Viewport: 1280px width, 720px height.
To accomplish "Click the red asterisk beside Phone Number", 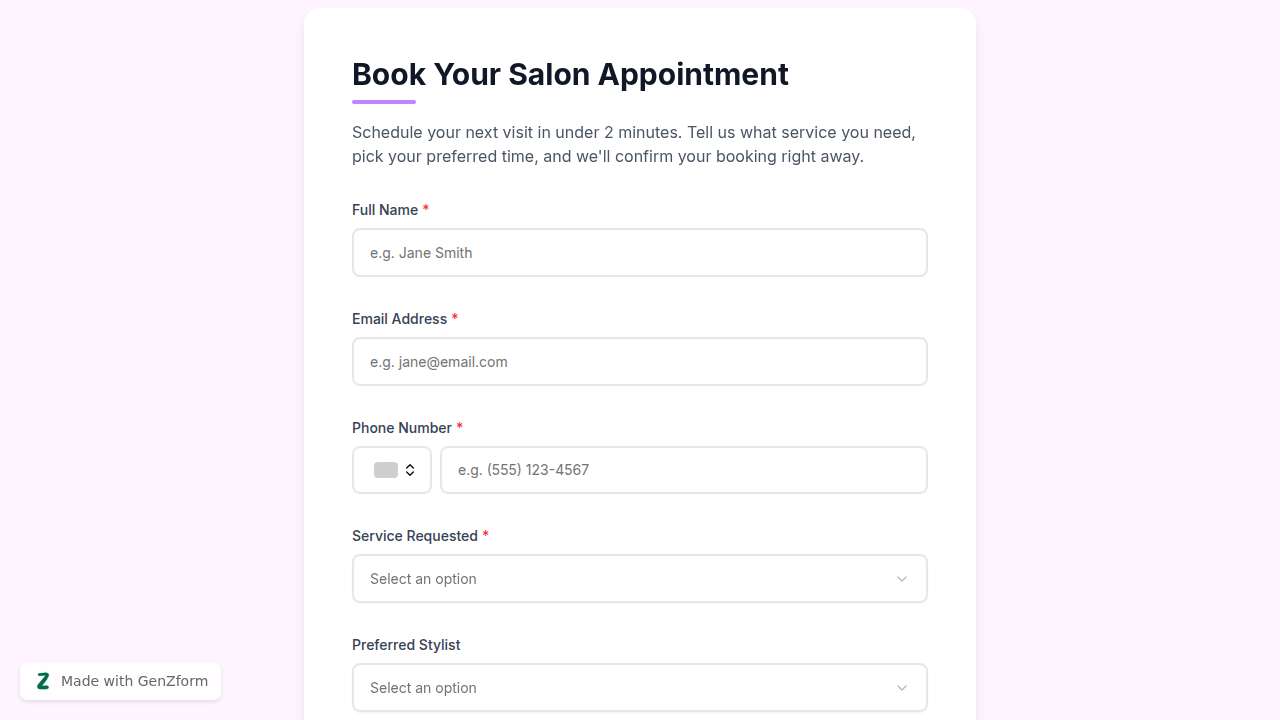I will pyautogui.click(x=459, y=427).
